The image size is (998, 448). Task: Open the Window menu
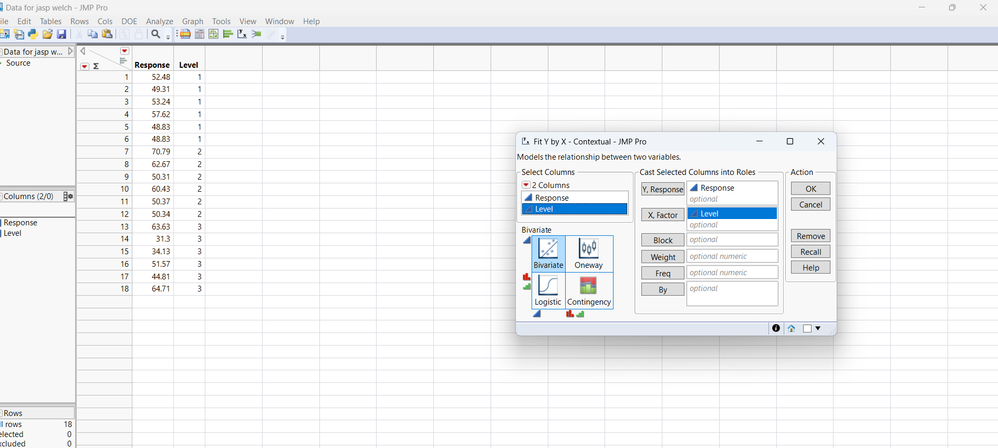pos(279,21)
